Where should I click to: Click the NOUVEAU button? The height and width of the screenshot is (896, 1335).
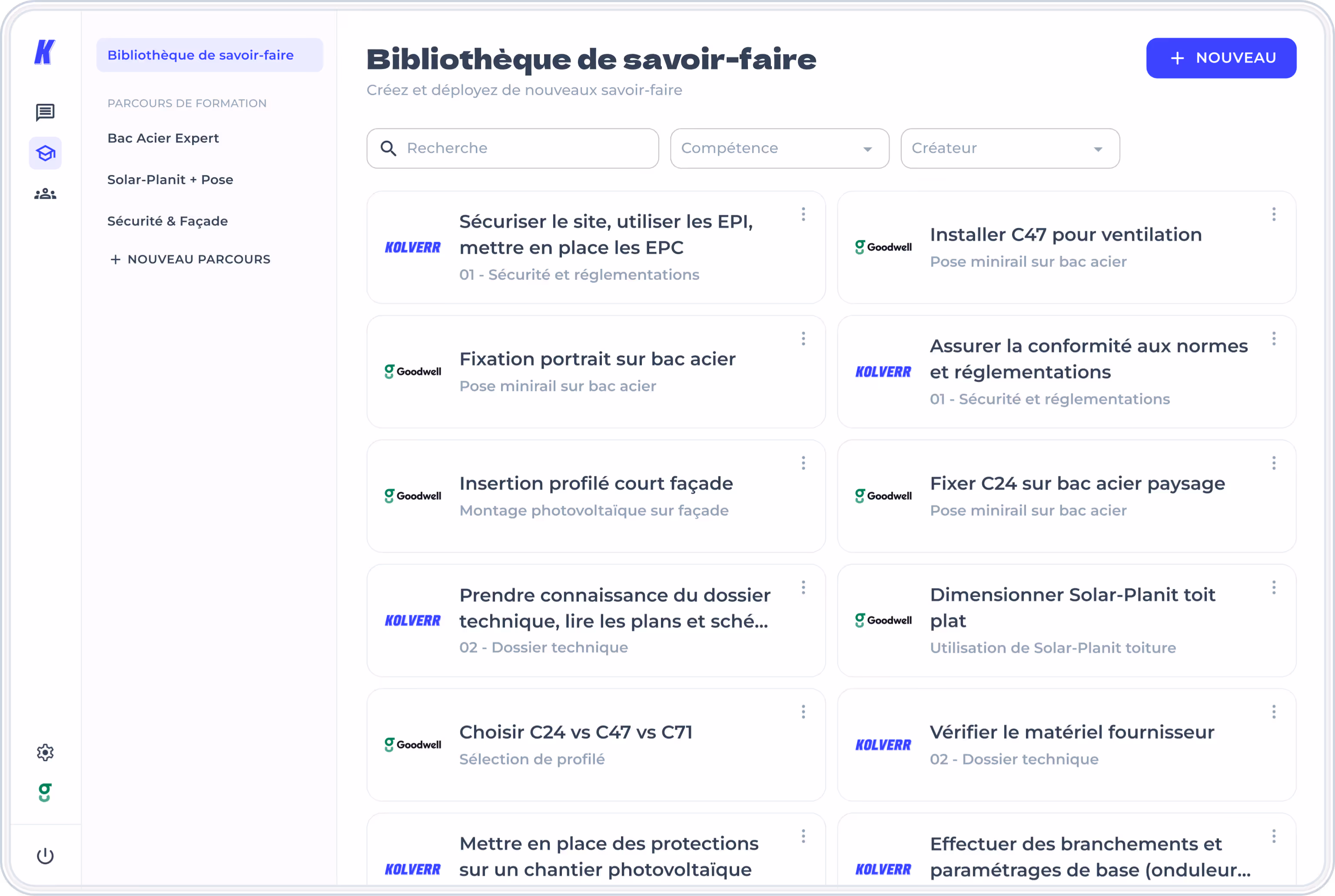coord(1221,57)
